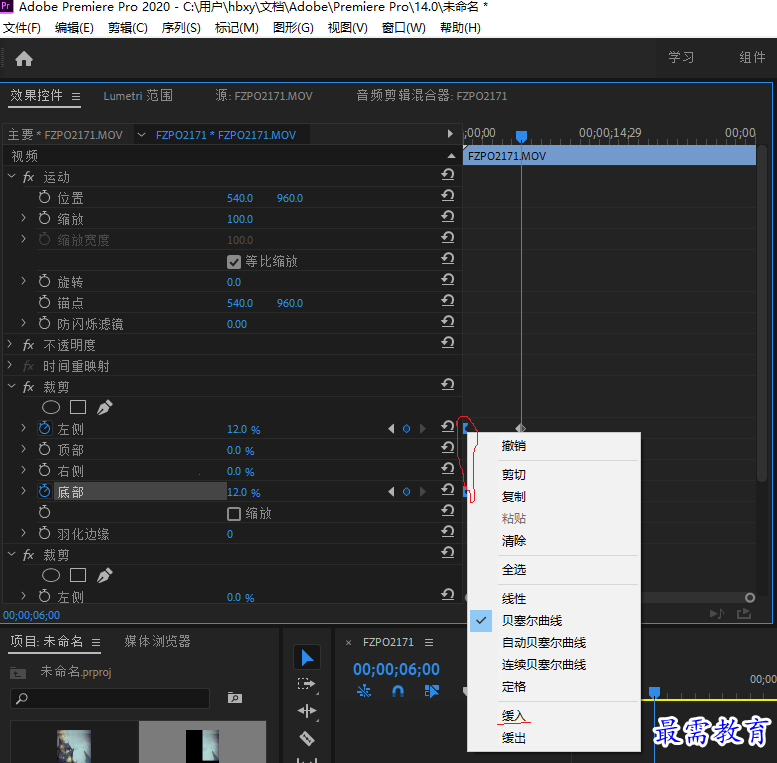Switch to 媒体浏览器 tab
The height and width of the screenshot is (763, 777).
(x=158, y=642)
